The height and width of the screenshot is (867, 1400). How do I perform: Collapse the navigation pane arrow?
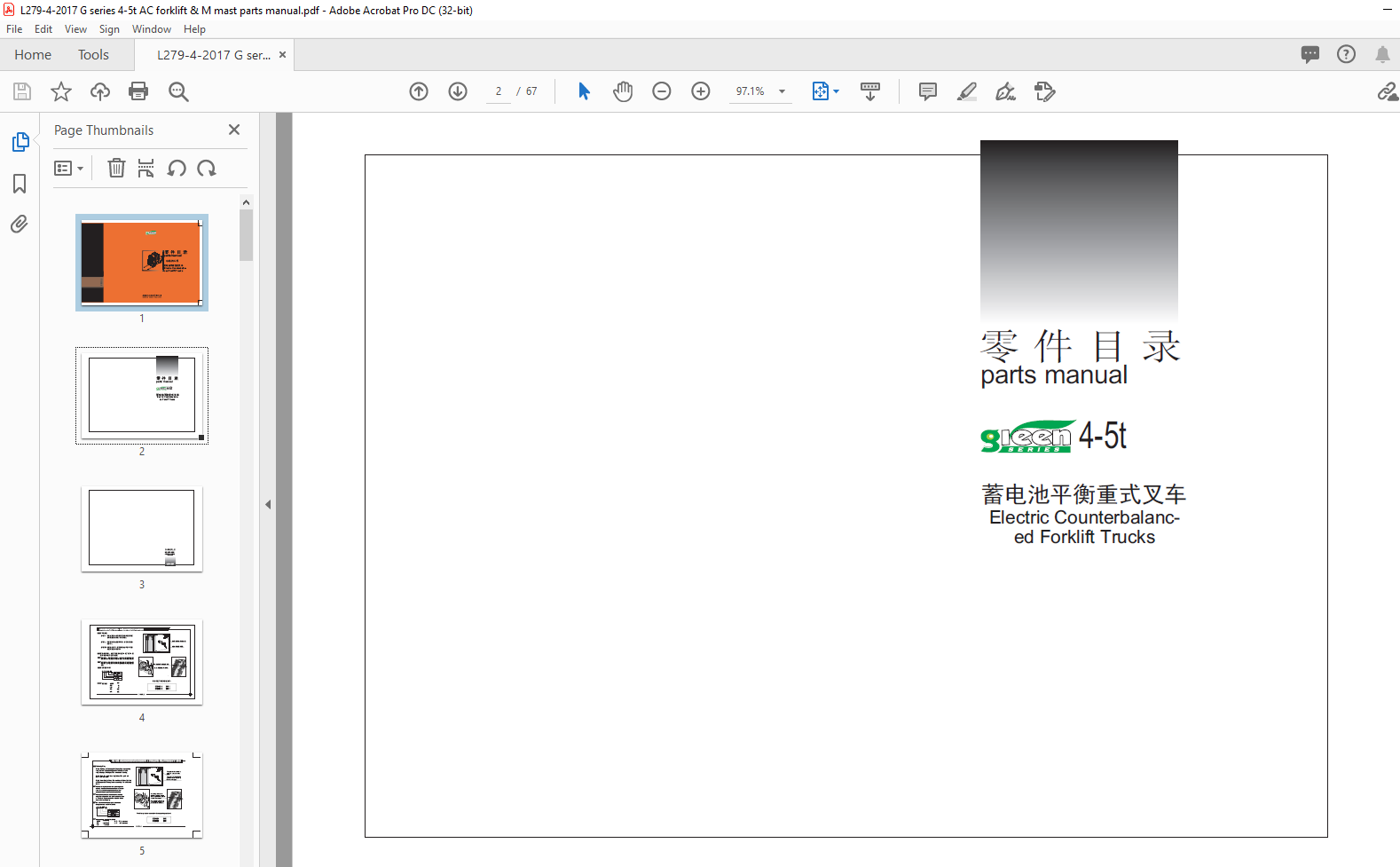[267, 504]
